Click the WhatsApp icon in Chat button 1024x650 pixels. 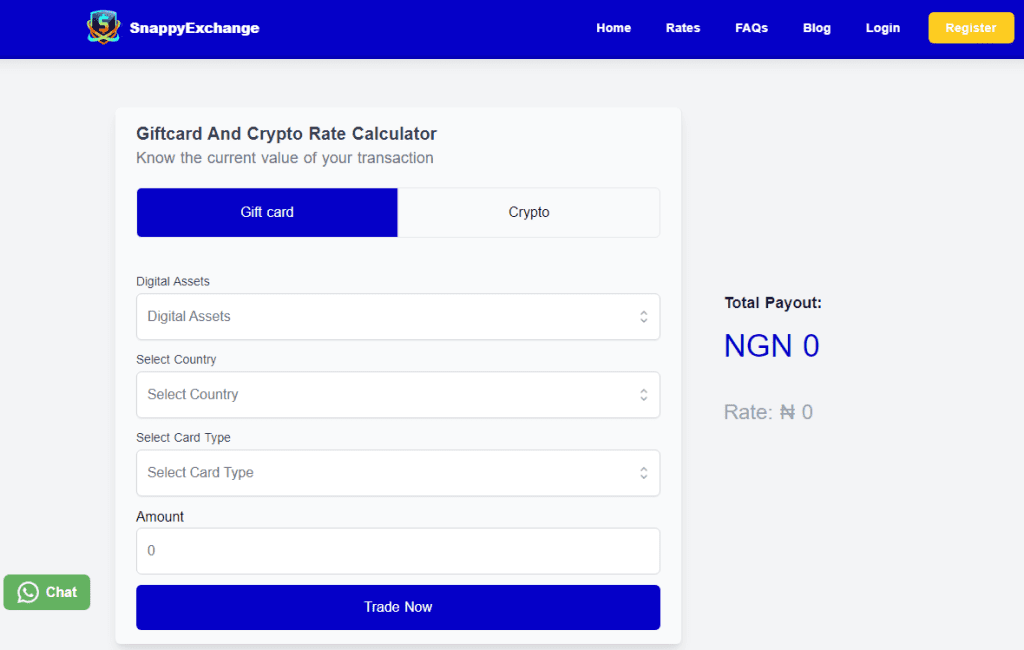pos(28,593)
